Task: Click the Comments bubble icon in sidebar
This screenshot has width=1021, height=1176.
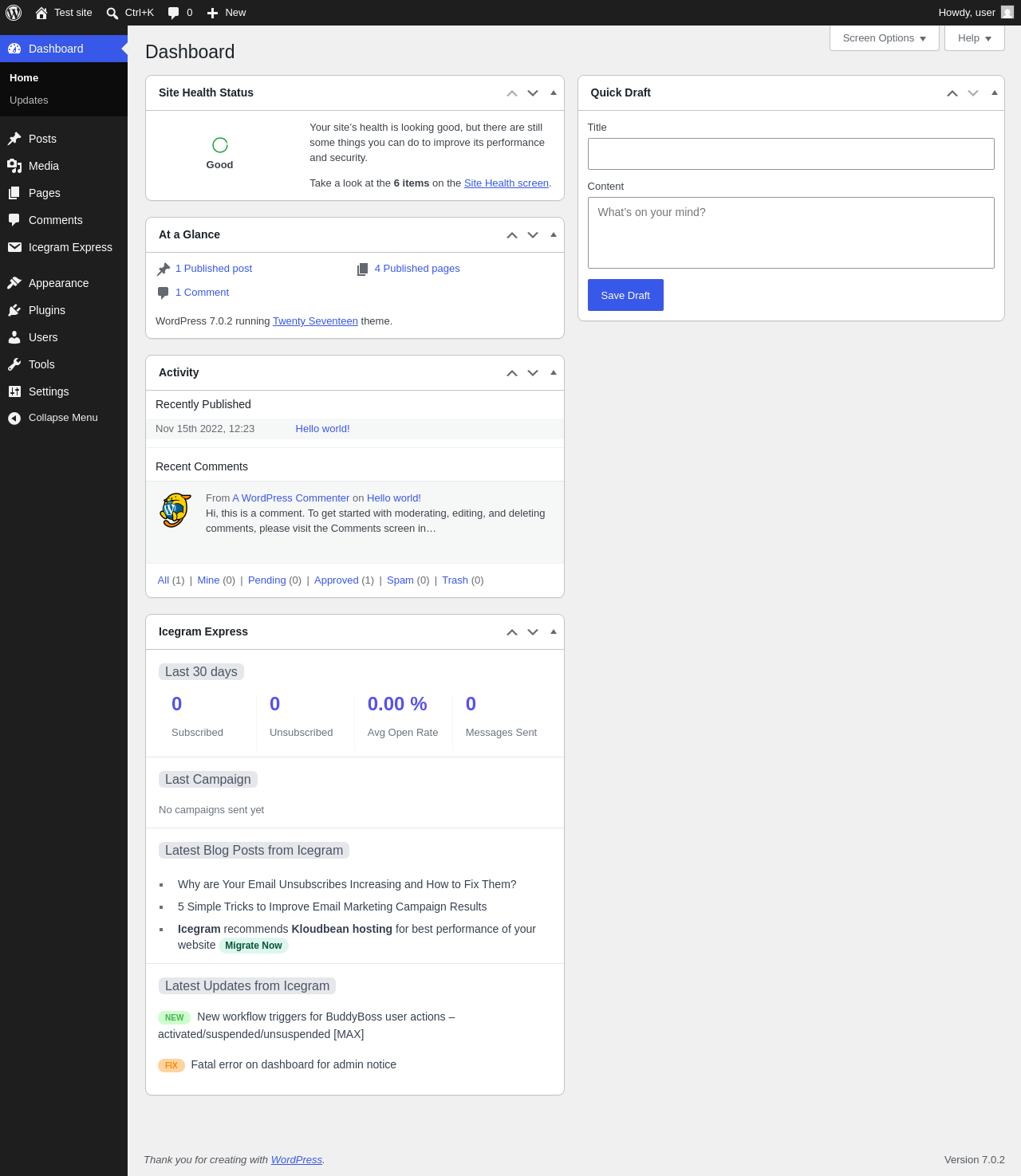Action: (14, 220)
